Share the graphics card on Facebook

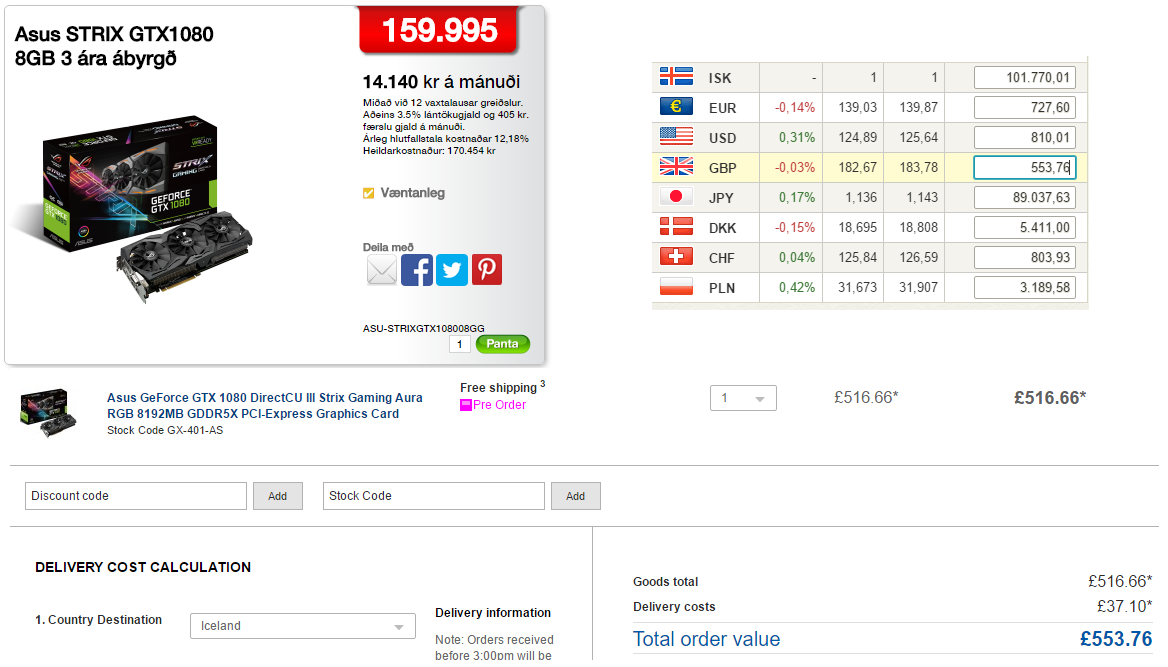click(x=417, y=270)
